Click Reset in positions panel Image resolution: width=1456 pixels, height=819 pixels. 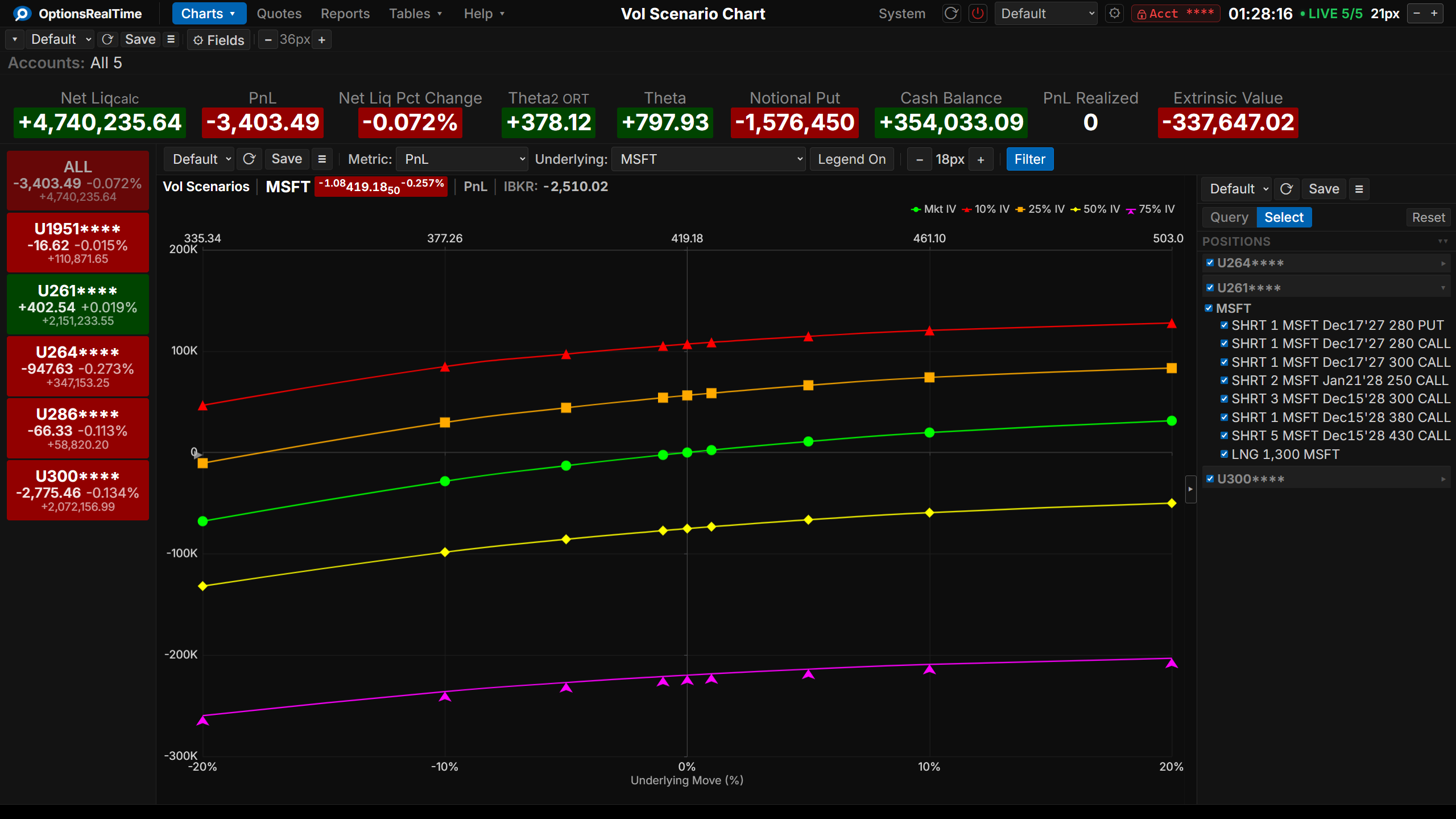point(1428,217)
